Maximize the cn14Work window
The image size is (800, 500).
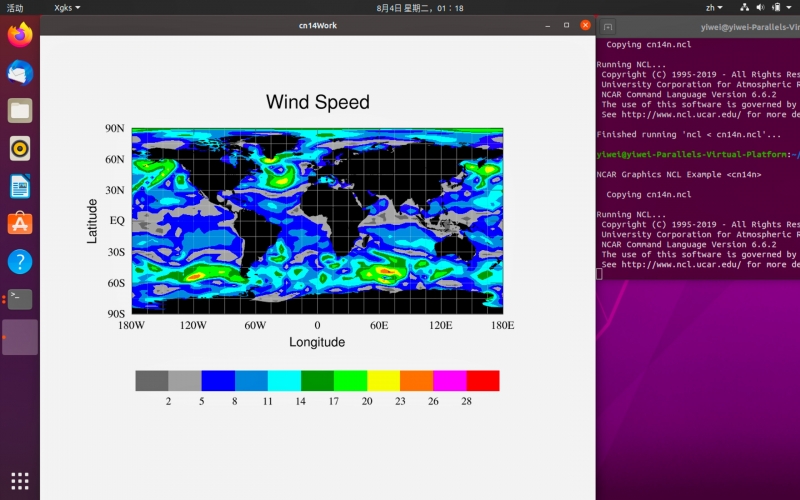coord(567,25)
